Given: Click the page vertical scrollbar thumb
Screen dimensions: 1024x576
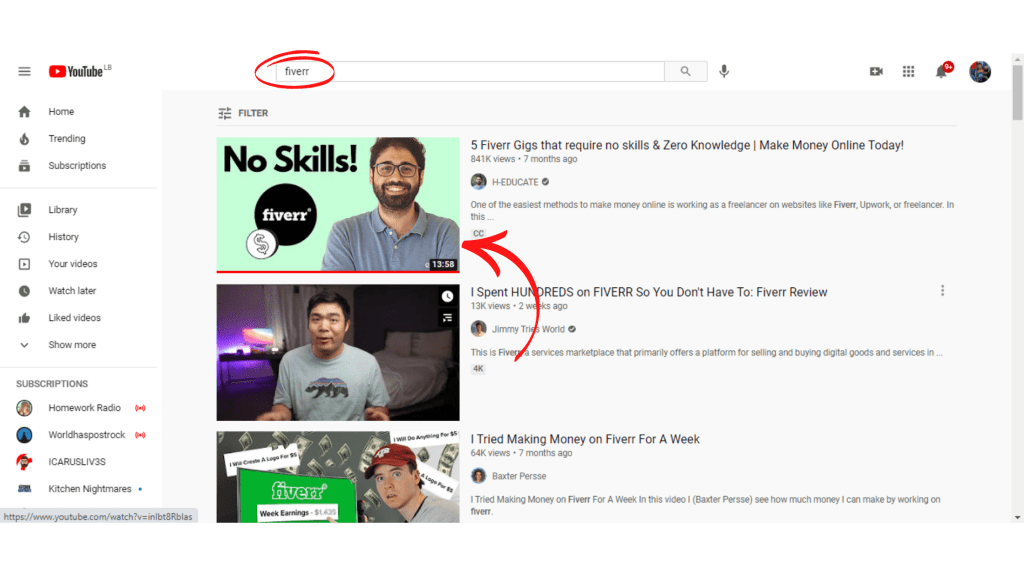Looking at the screenshot, I should pos(1017,92).
